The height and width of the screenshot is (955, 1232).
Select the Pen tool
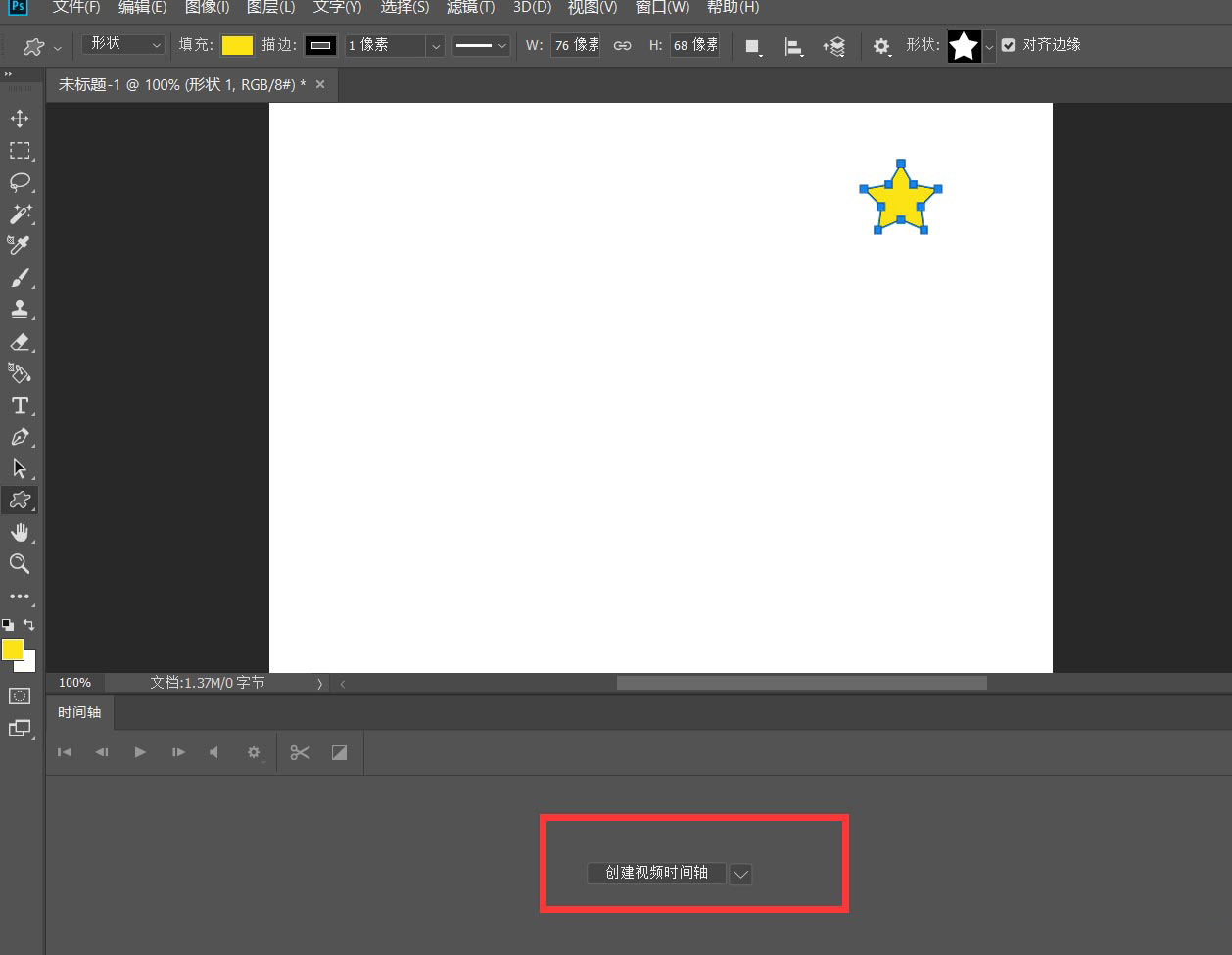tap(20, 437)
